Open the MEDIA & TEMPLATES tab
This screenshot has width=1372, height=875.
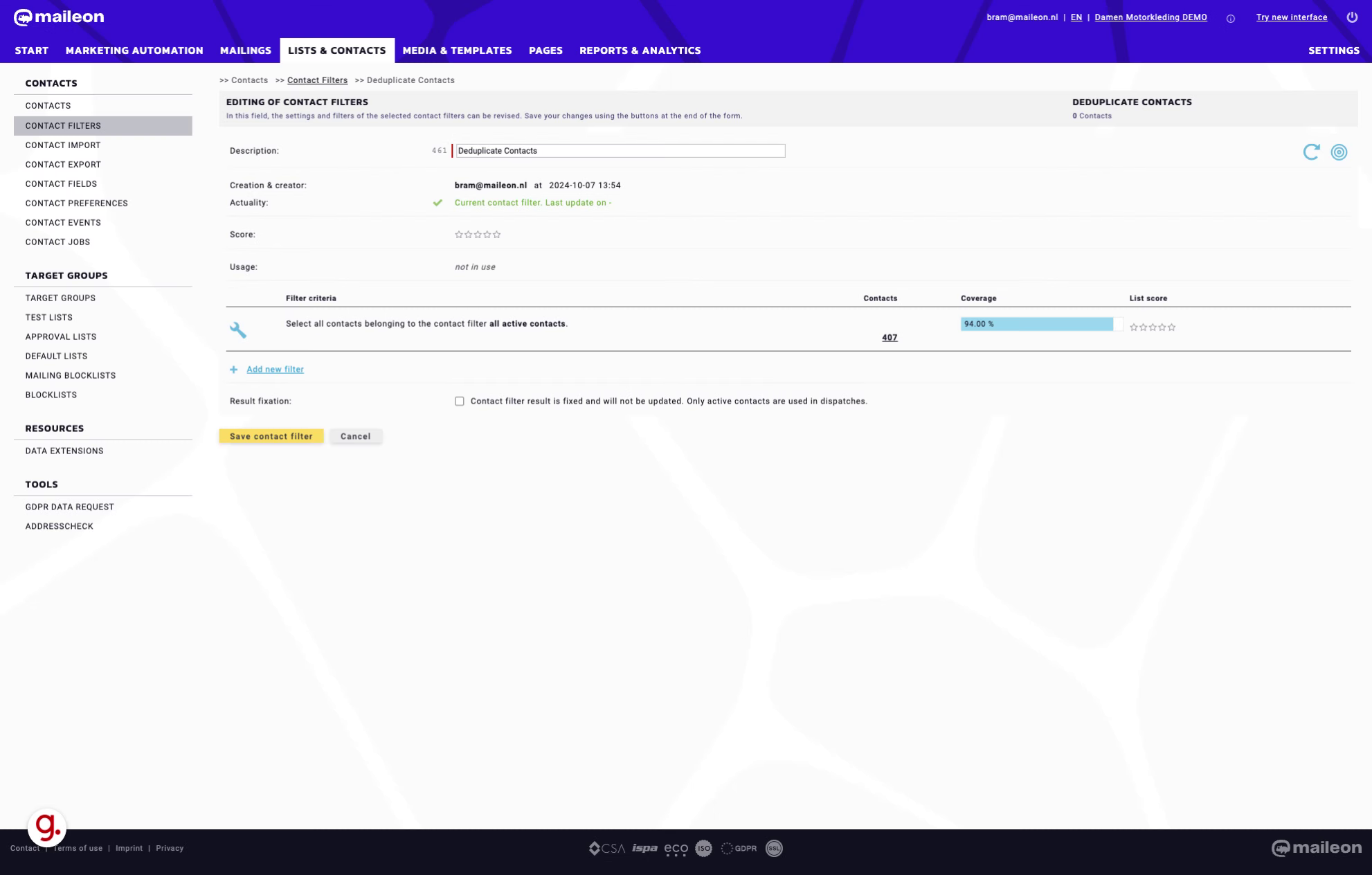click(457, 51)
